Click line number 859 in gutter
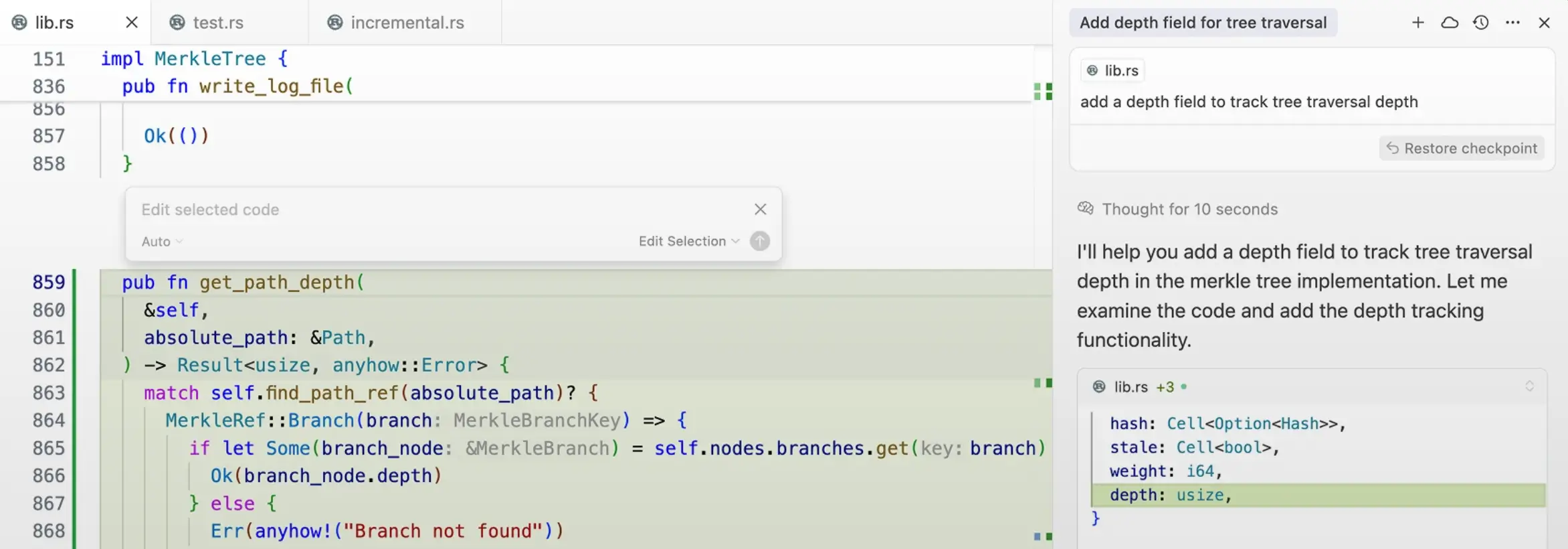This screenshot has width=1568, height=549. (x=49, y=283)
